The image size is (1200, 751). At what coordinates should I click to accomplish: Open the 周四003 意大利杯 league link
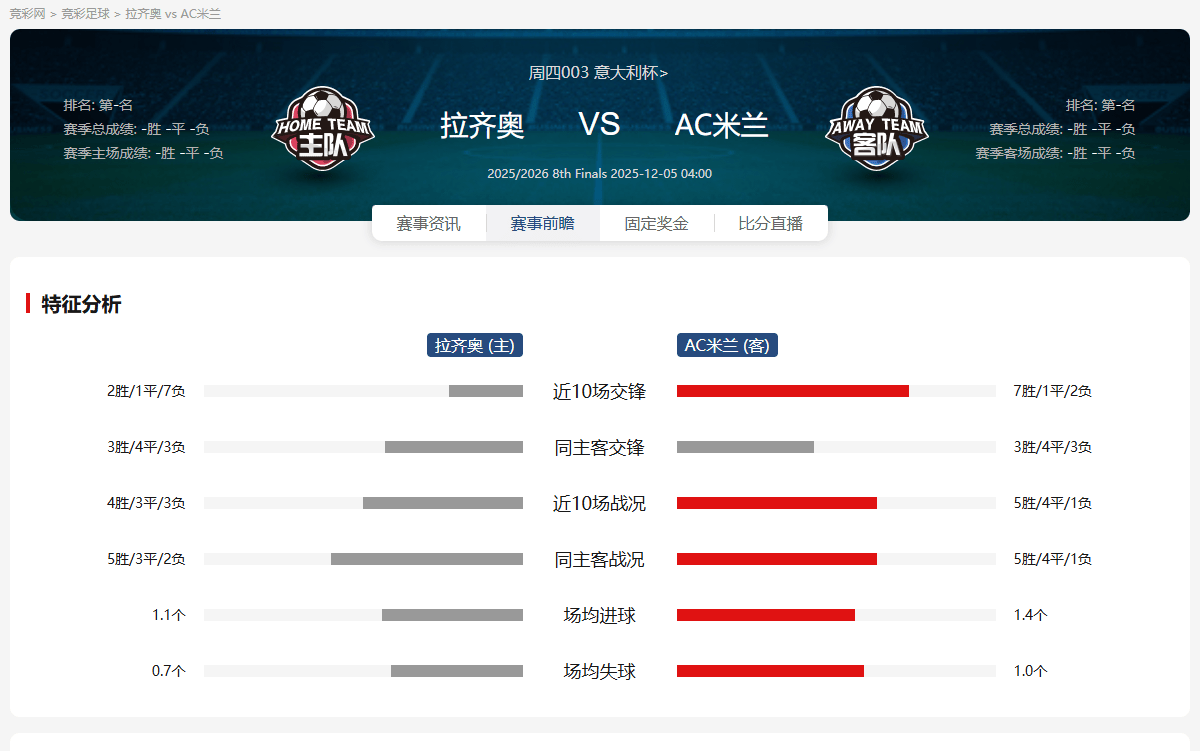point(598,72)
